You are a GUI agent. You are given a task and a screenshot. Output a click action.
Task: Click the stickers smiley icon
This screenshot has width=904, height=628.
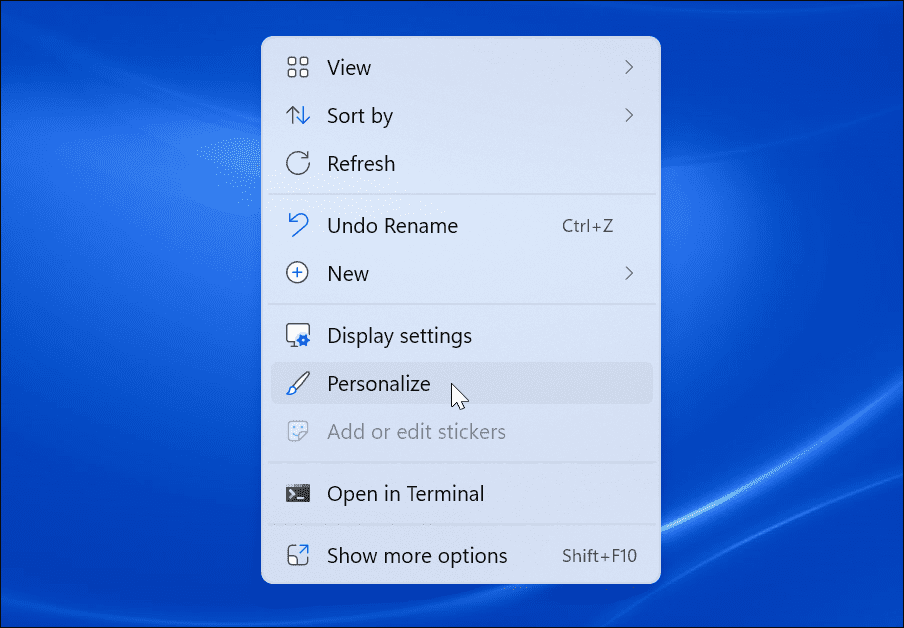pos(297,431)
